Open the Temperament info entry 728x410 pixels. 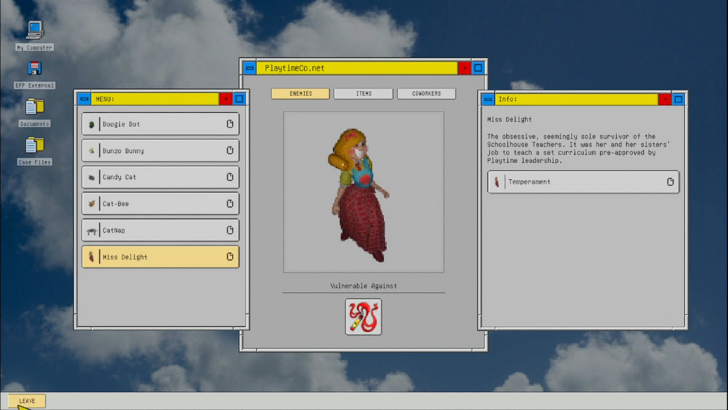coord(583,182)
